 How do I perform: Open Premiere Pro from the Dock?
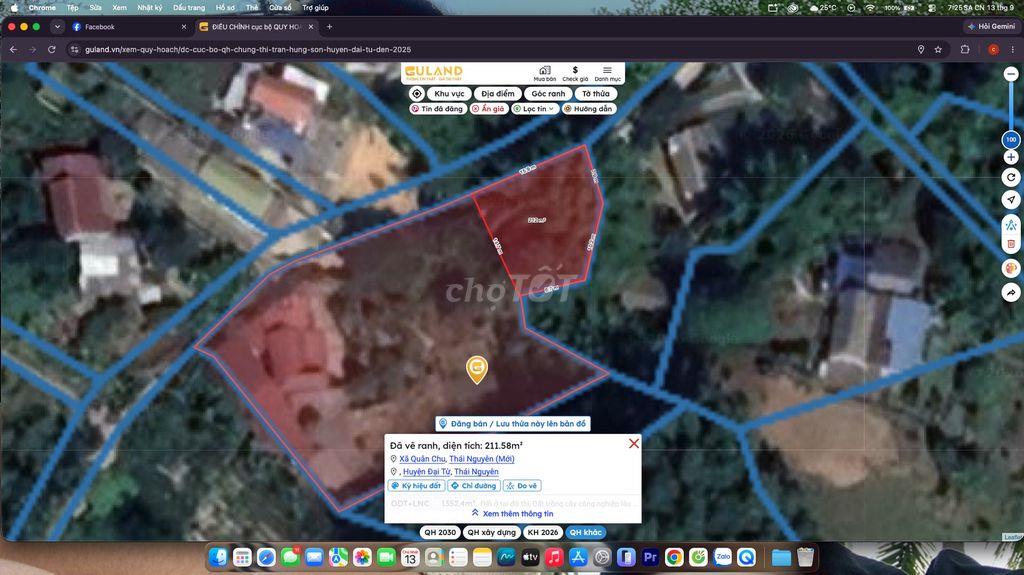(x=650, y=557)
